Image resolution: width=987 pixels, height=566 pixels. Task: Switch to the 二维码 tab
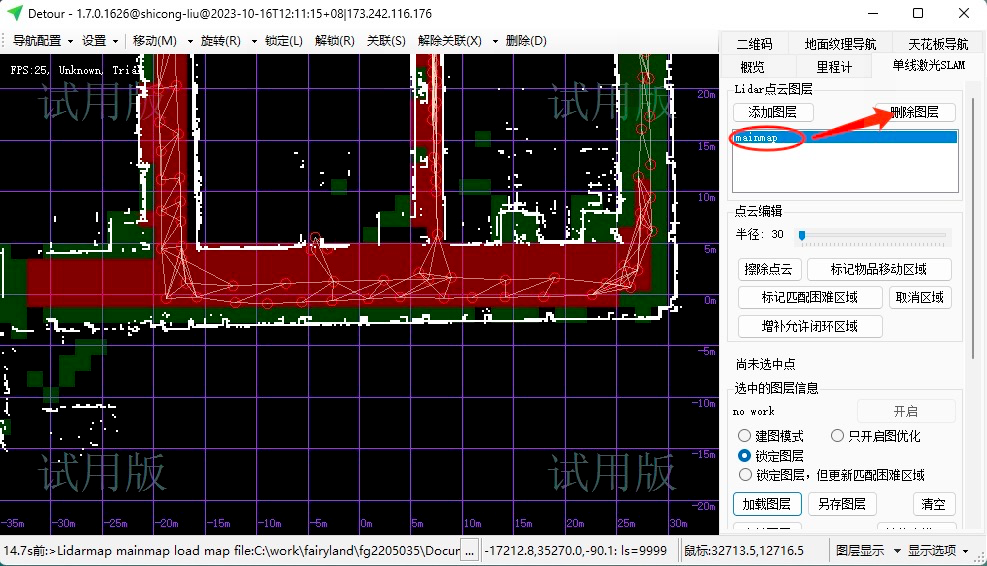click(x=754, y=44)
